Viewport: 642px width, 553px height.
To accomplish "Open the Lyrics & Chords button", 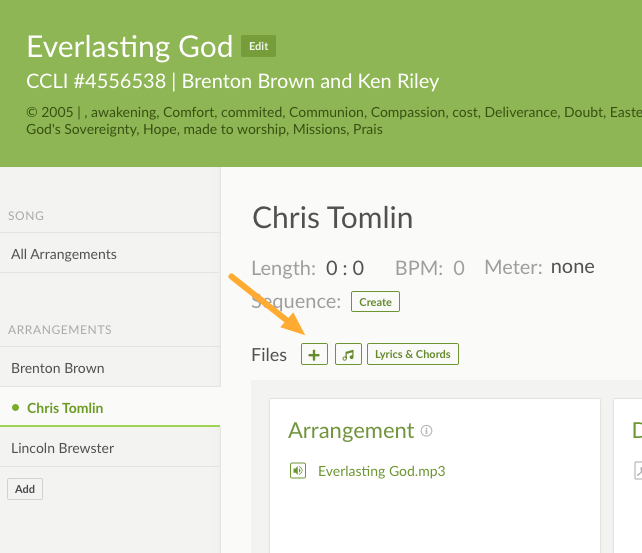I will [x=413, y=354].
